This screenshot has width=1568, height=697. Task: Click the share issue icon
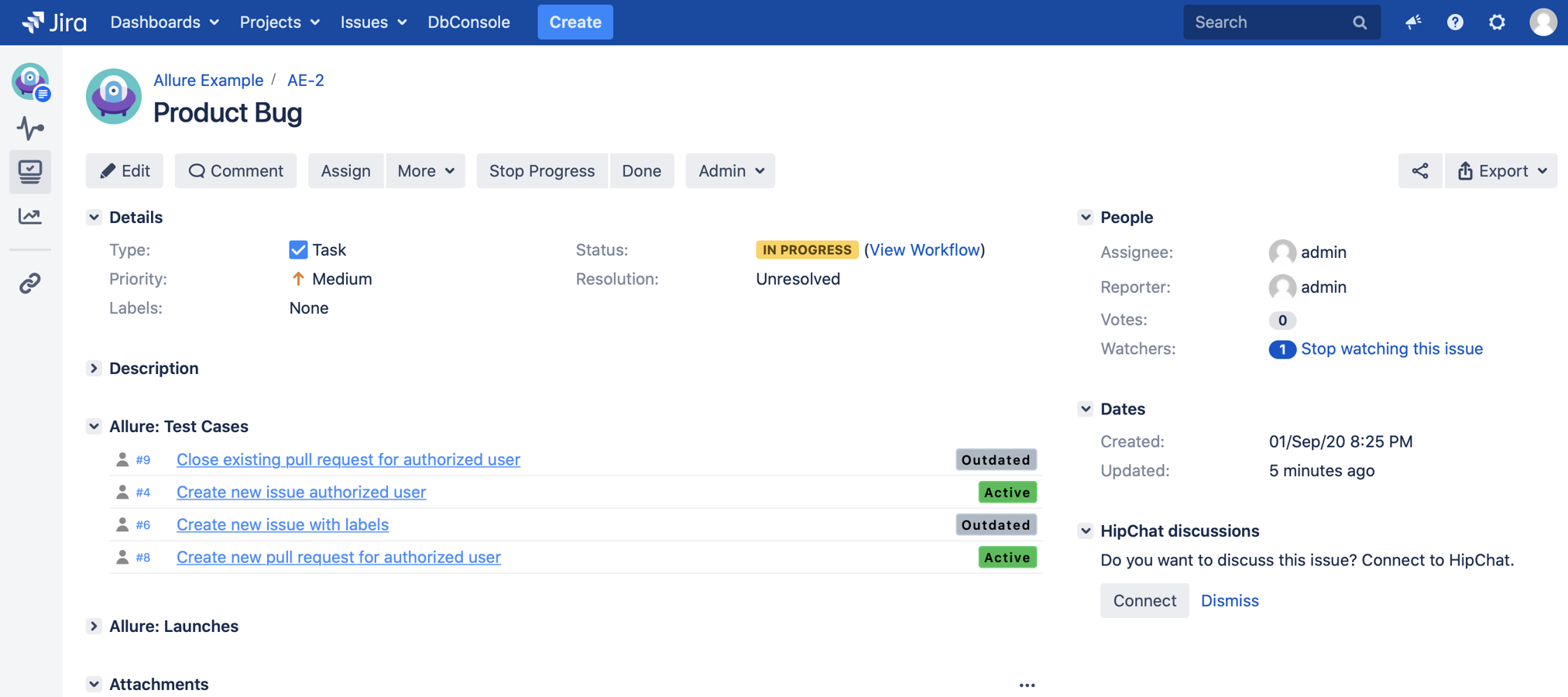pyautogui.click(x=1419, y=171)
